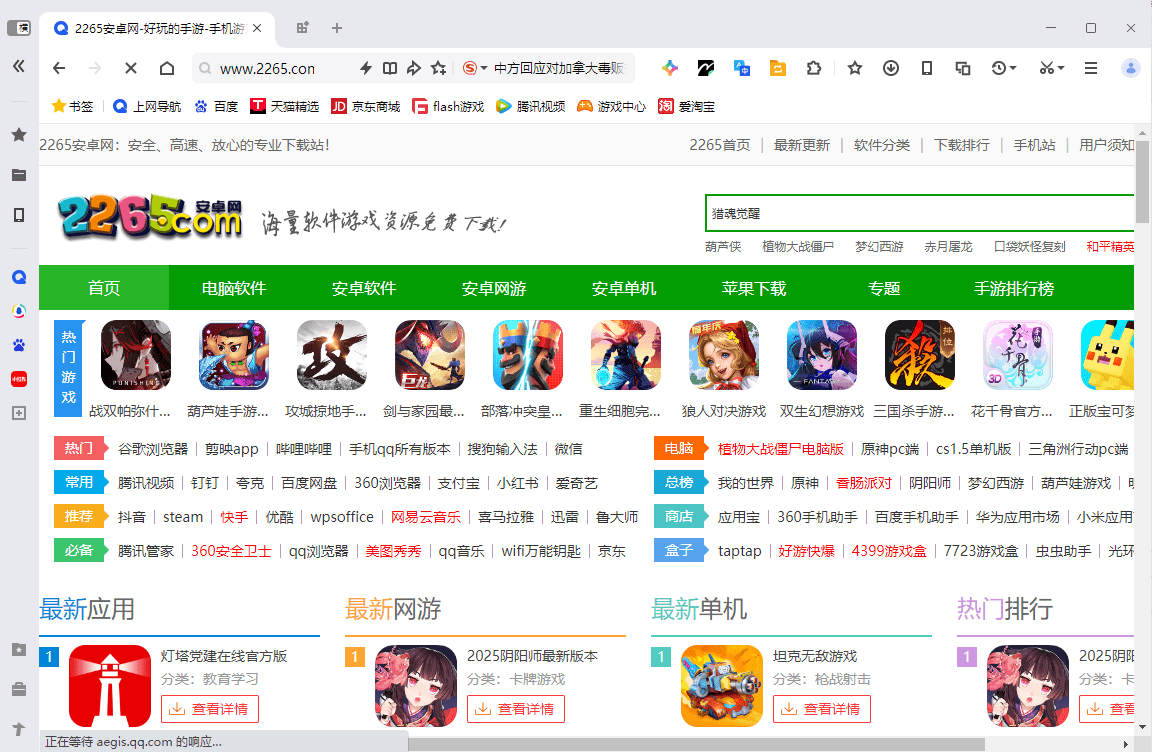
Task: Toggle bookmark with the star-plus icon
Action: tap(437, 68)
